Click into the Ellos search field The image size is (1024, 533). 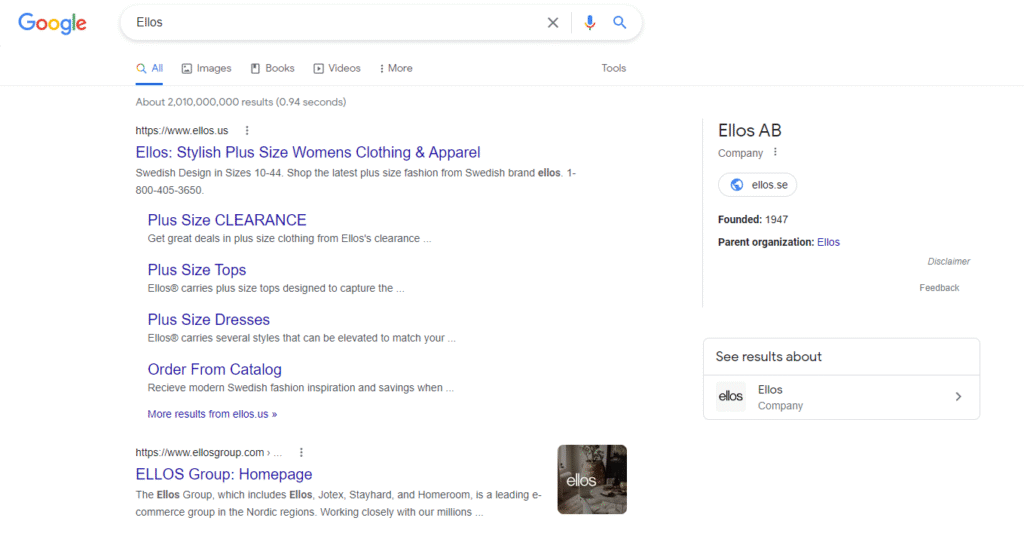[330, 23]
